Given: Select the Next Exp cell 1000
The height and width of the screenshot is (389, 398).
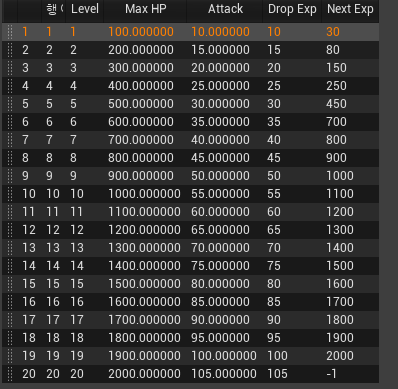Looking at the screenshot, I should (340, 176).
